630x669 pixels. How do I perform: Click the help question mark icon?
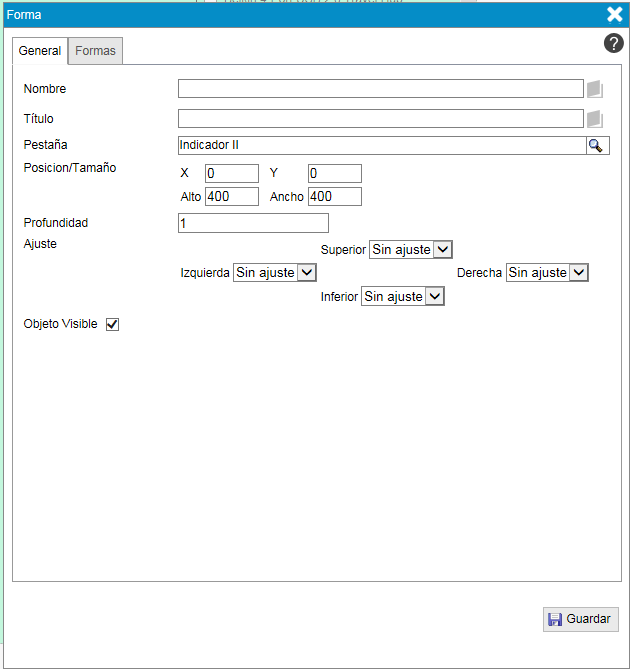pos(614,43)
